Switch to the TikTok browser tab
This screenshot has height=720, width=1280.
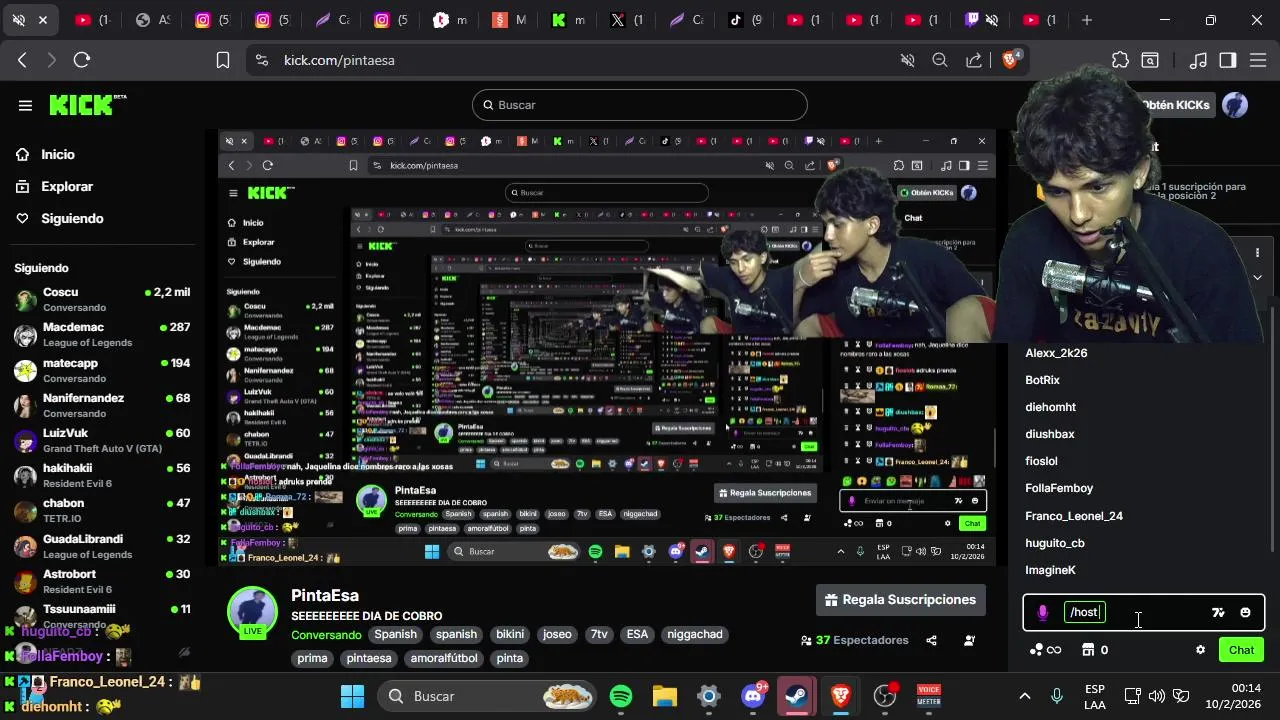point(747,20)
